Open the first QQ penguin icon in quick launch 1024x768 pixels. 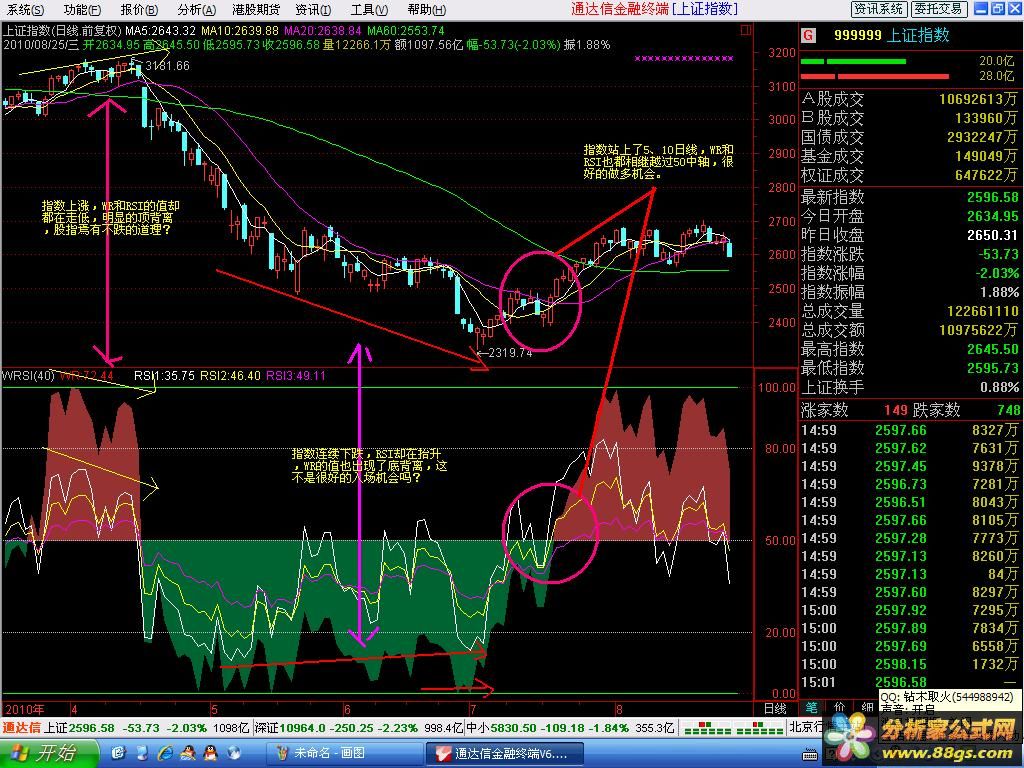pyautogui.click(x=188, y=753)
